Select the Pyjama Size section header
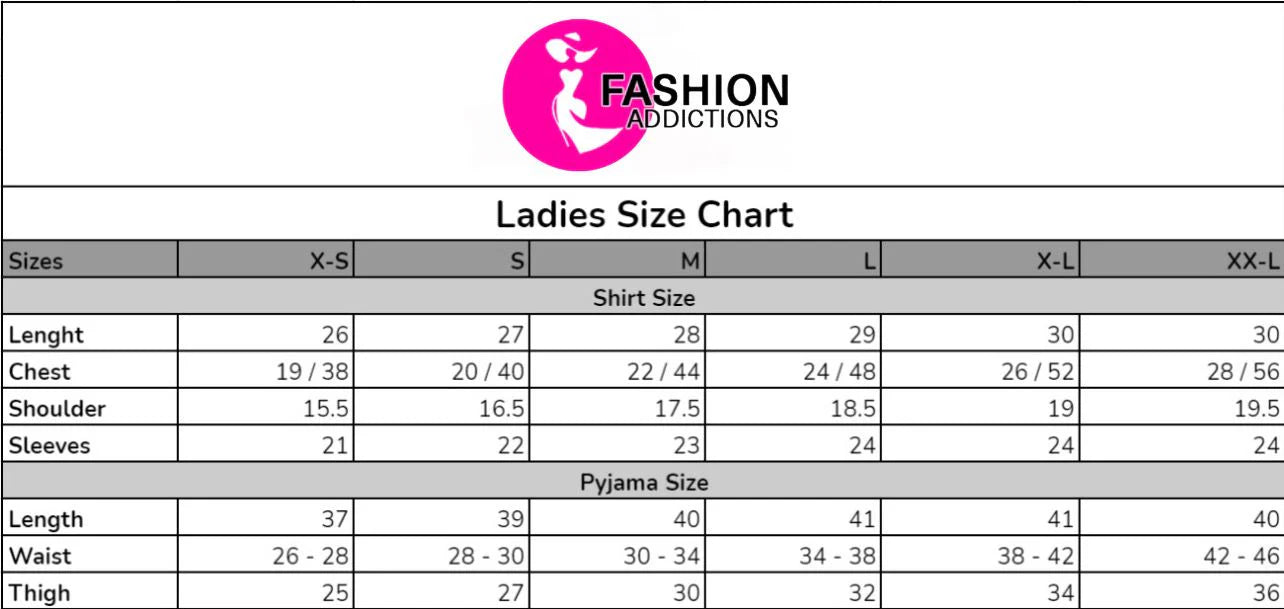The image size is (1284, 609). coord(643,482)
